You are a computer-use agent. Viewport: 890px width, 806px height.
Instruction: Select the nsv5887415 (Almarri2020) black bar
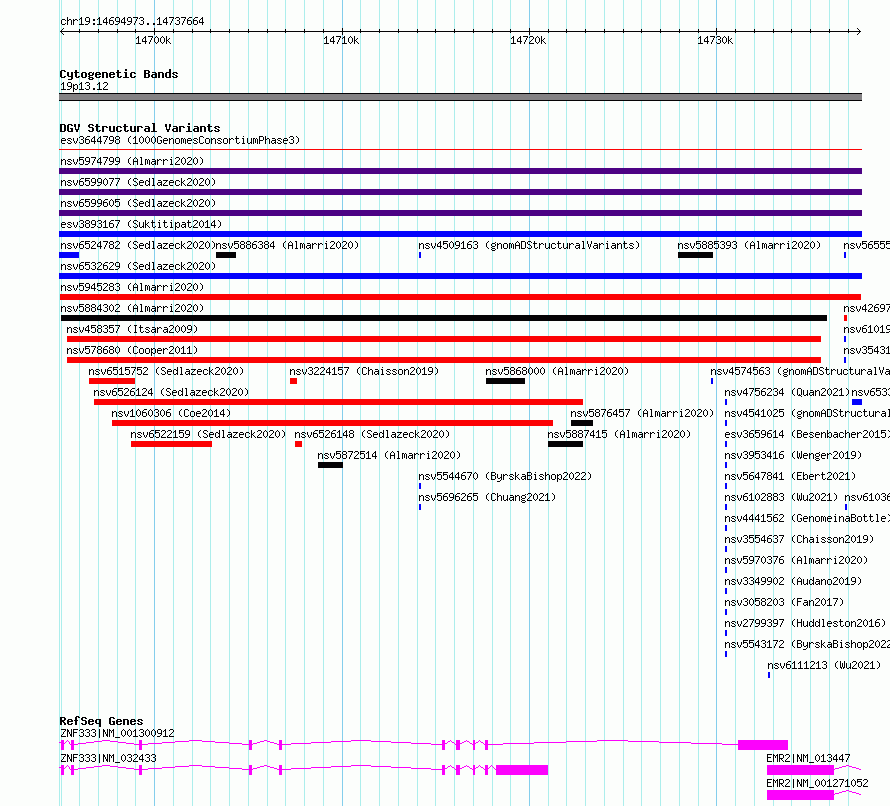(x=565, y=444)
